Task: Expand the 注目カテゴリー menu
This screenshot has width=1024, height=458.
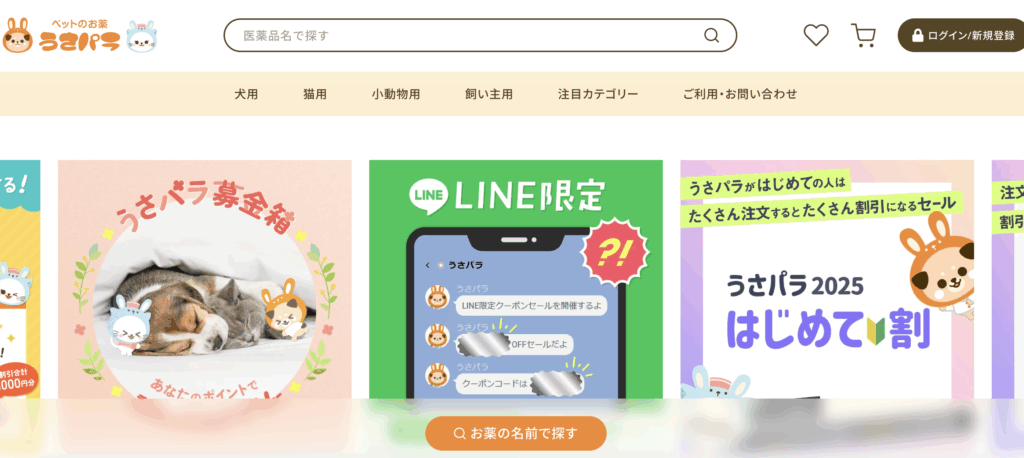Action: [598, 94]
